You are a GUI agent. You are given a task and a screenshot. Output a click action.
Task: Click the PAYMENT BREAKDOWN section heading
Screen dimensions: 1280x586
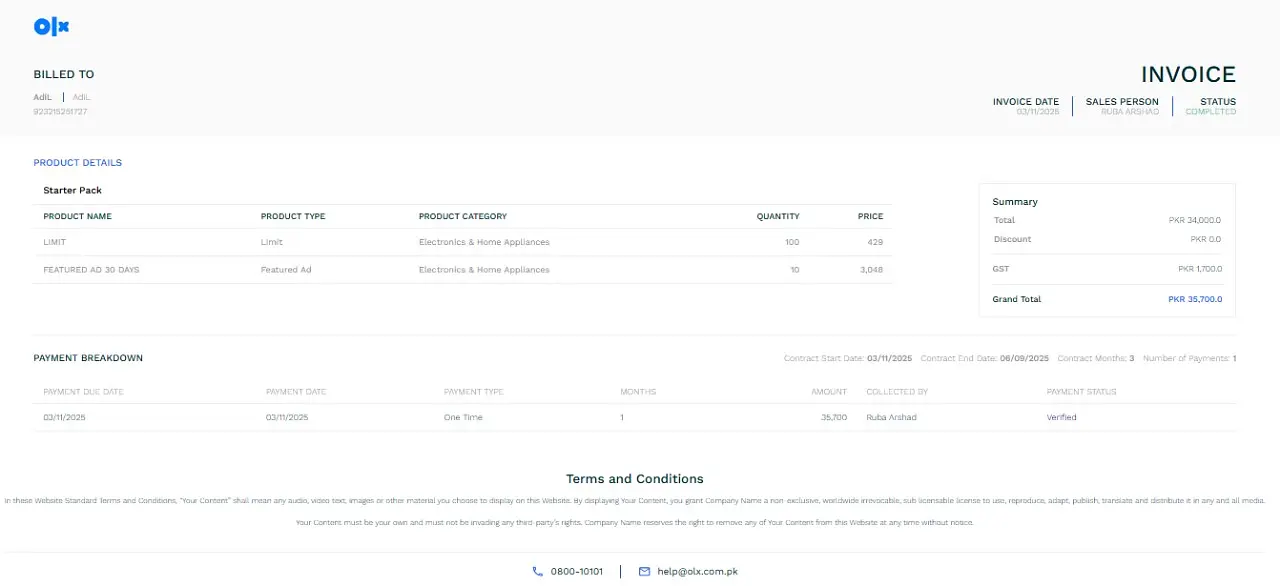(x=88, y=358)
